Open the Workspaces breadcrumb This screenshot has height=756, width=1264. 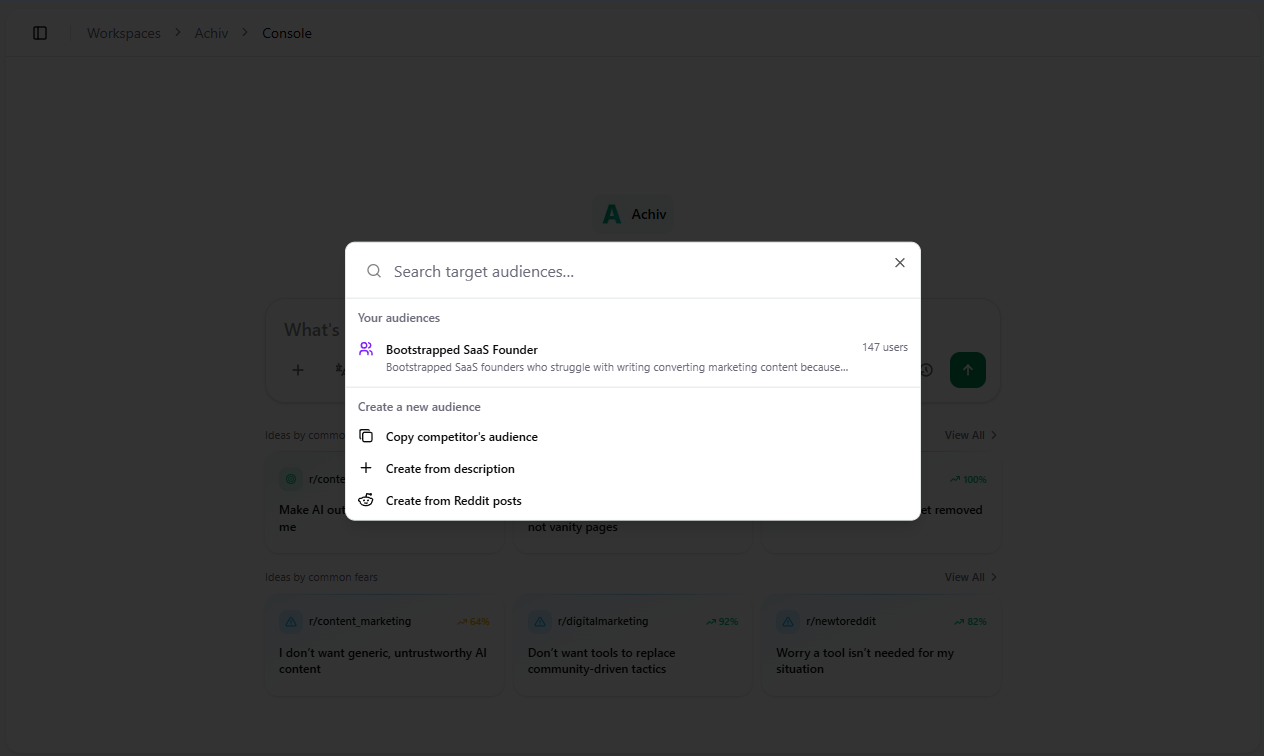point(124,33)
